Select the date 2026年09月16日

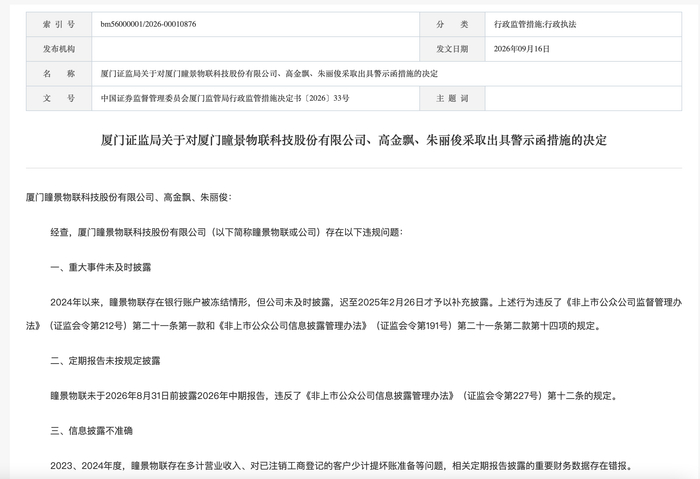pos(521,49)
